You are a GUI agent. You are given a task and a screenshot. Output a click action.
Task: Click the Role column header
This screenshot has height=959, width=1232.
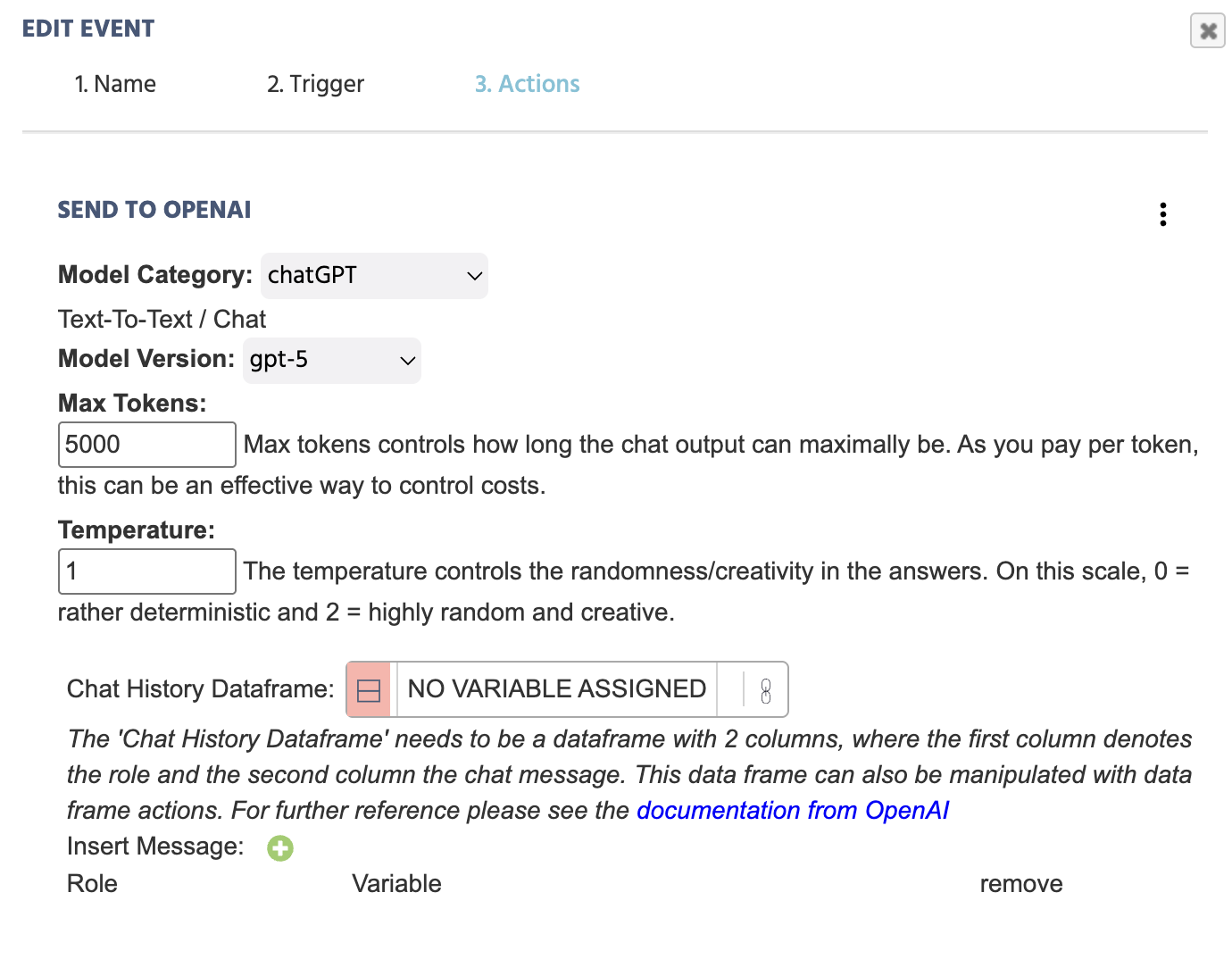(x=92, y=883)
